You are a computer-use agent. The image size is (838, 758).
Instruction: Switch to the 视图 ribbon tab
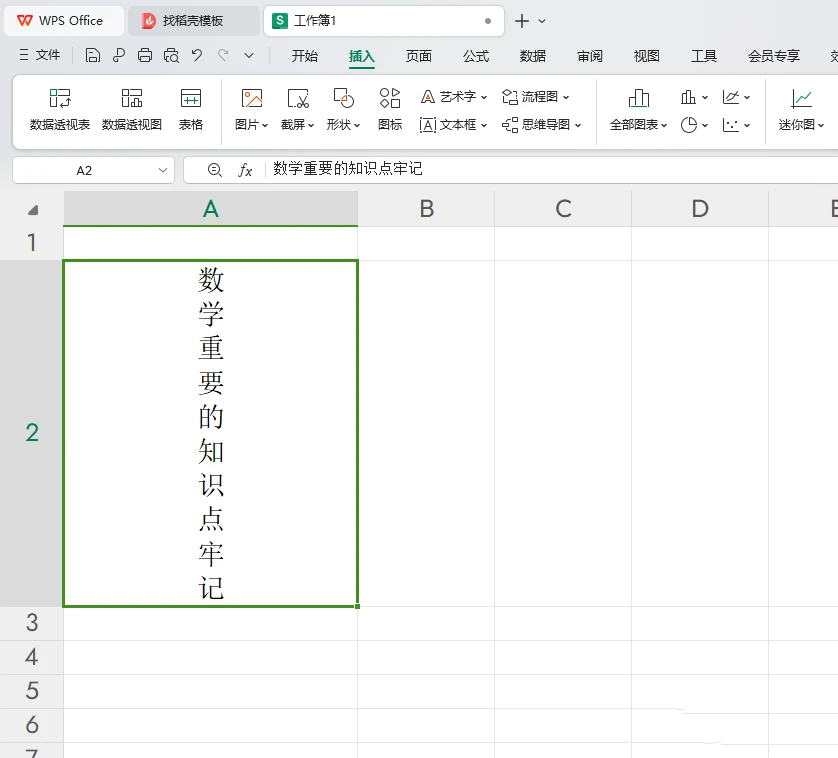(647, 56)
